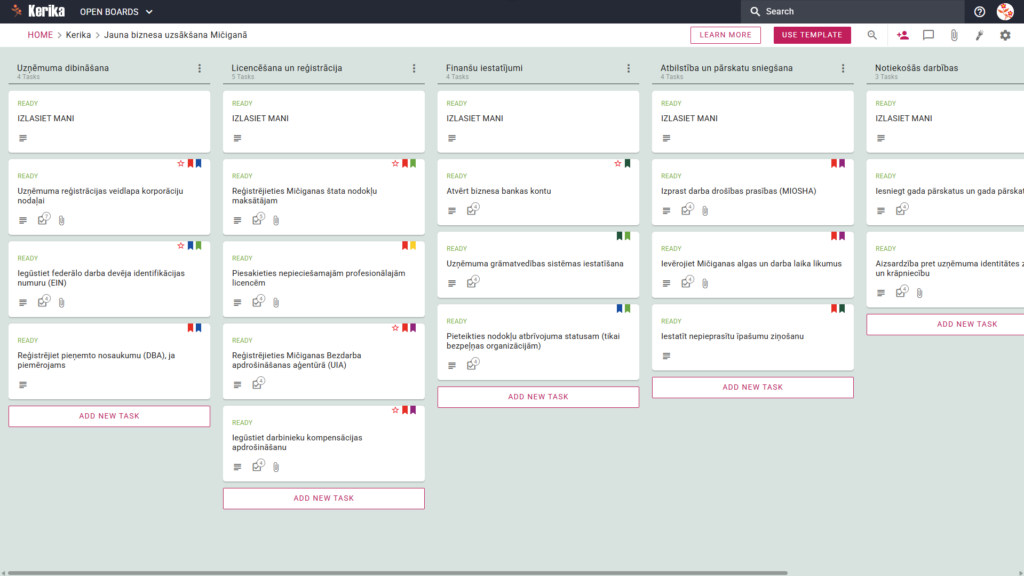Viewport: 1024px width, 576px height.
Task: Open the board attachments paperclip icon
Action: [954, 35]
